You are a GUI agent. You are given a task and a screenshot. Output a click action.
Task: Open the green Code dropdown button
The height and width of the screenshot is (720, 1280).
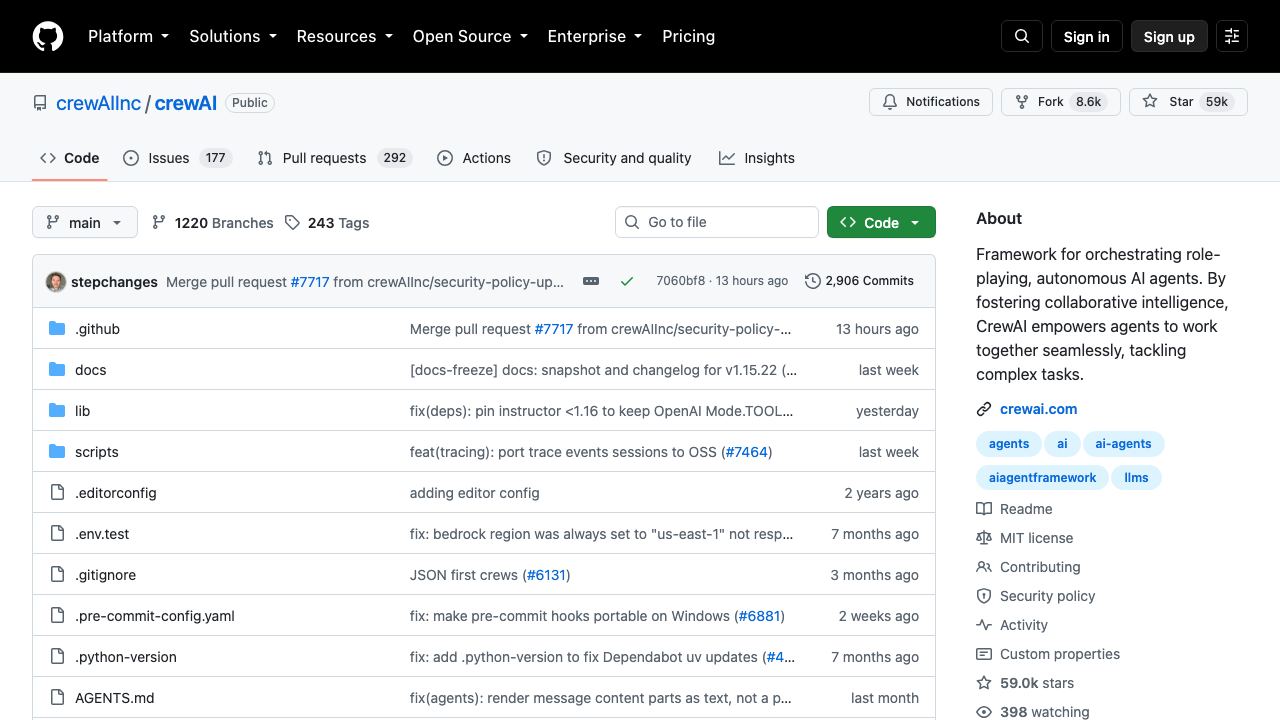tap(881, 222)
